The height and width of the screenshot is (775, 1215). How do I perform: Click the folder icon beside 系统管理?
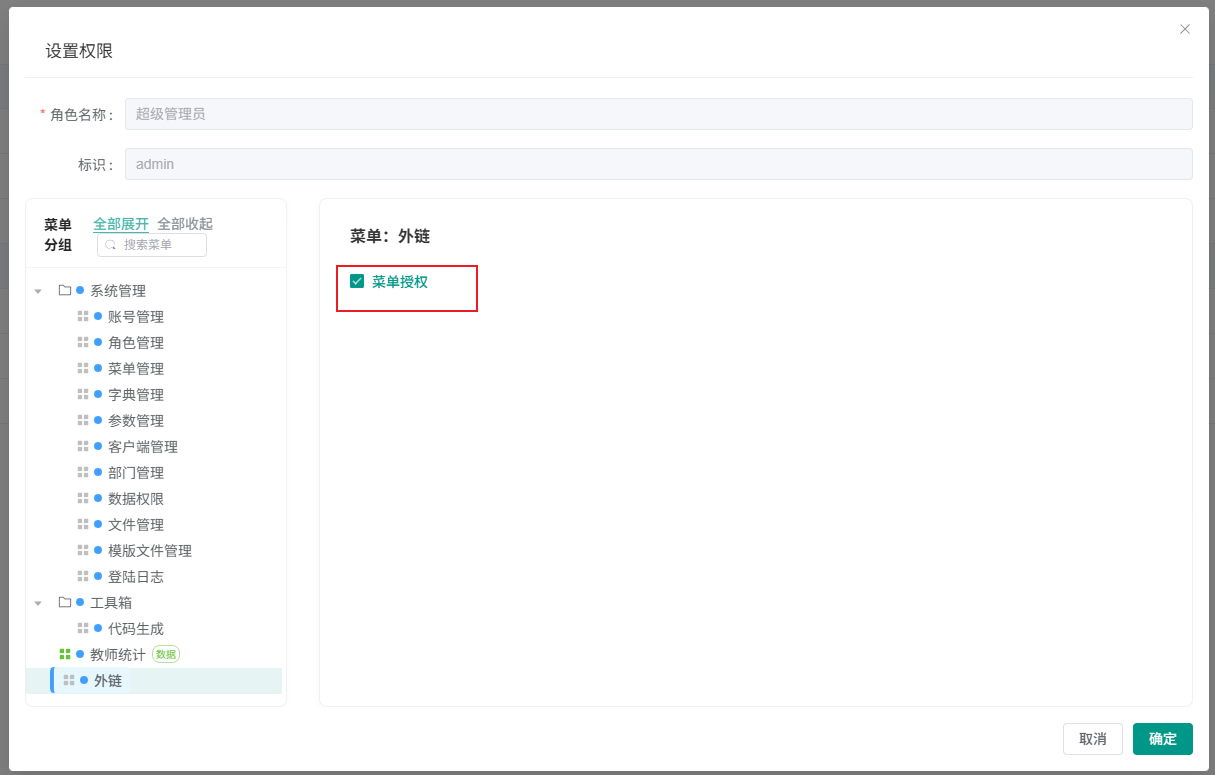65,291
